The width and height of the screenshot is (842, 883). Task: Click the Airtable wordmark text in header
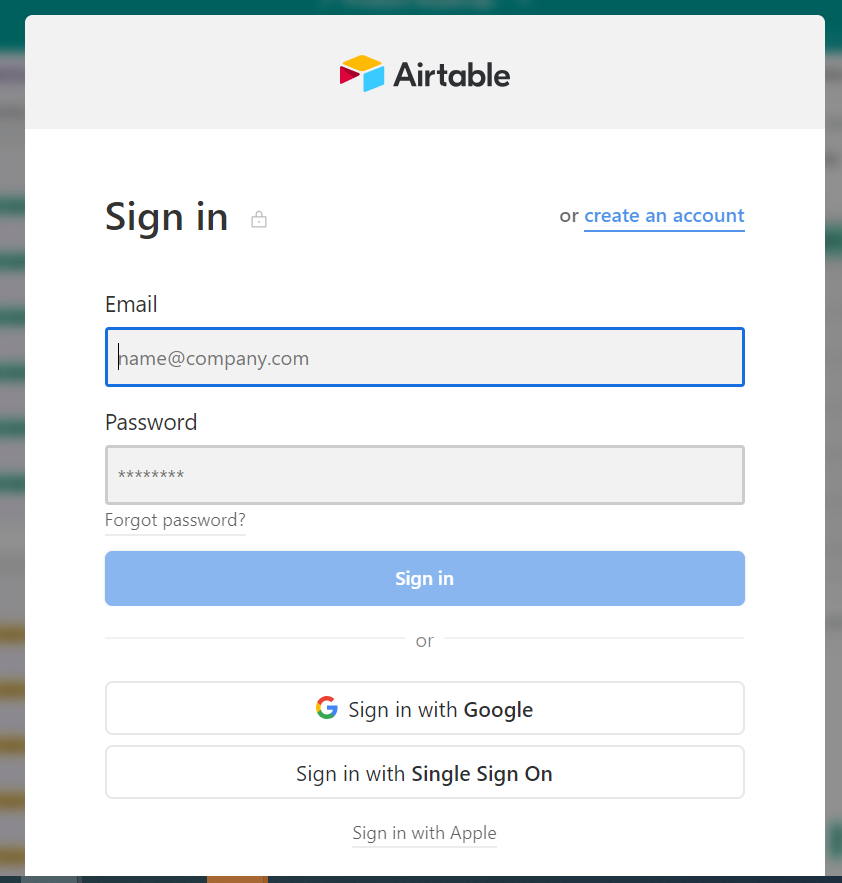pos(451,75)
